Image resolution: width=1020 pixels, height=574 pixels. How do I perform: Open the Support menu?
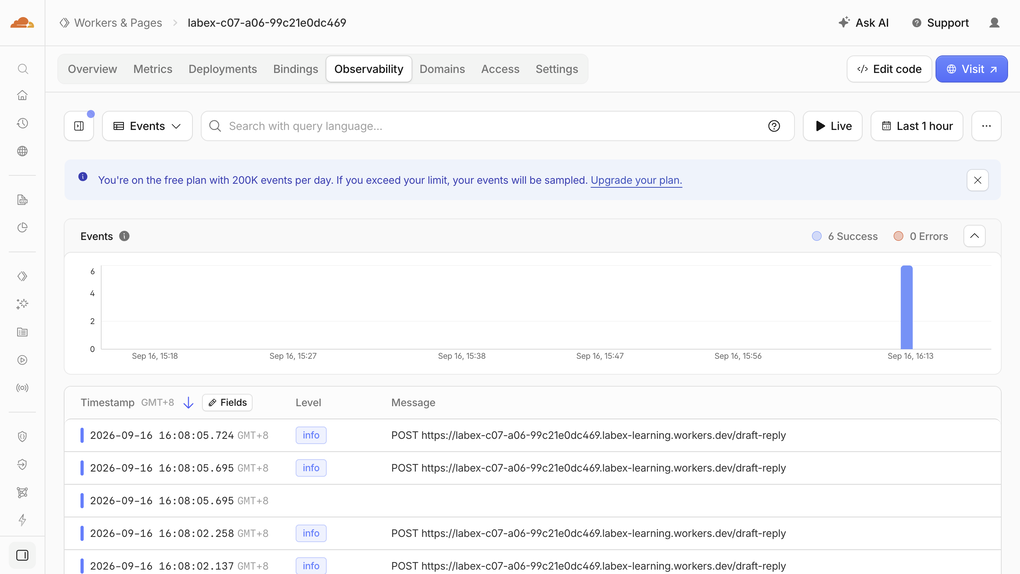click(x=940, y=23)
